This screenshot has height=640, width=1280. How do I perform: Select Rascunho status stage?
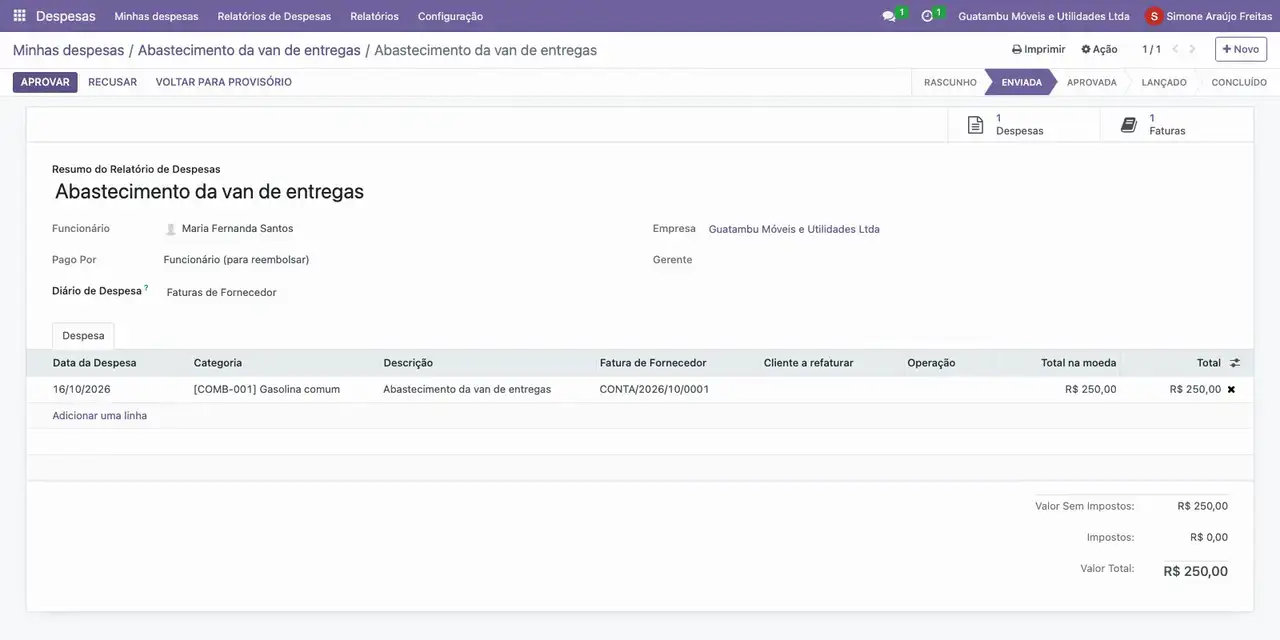[x=950, y=82]
